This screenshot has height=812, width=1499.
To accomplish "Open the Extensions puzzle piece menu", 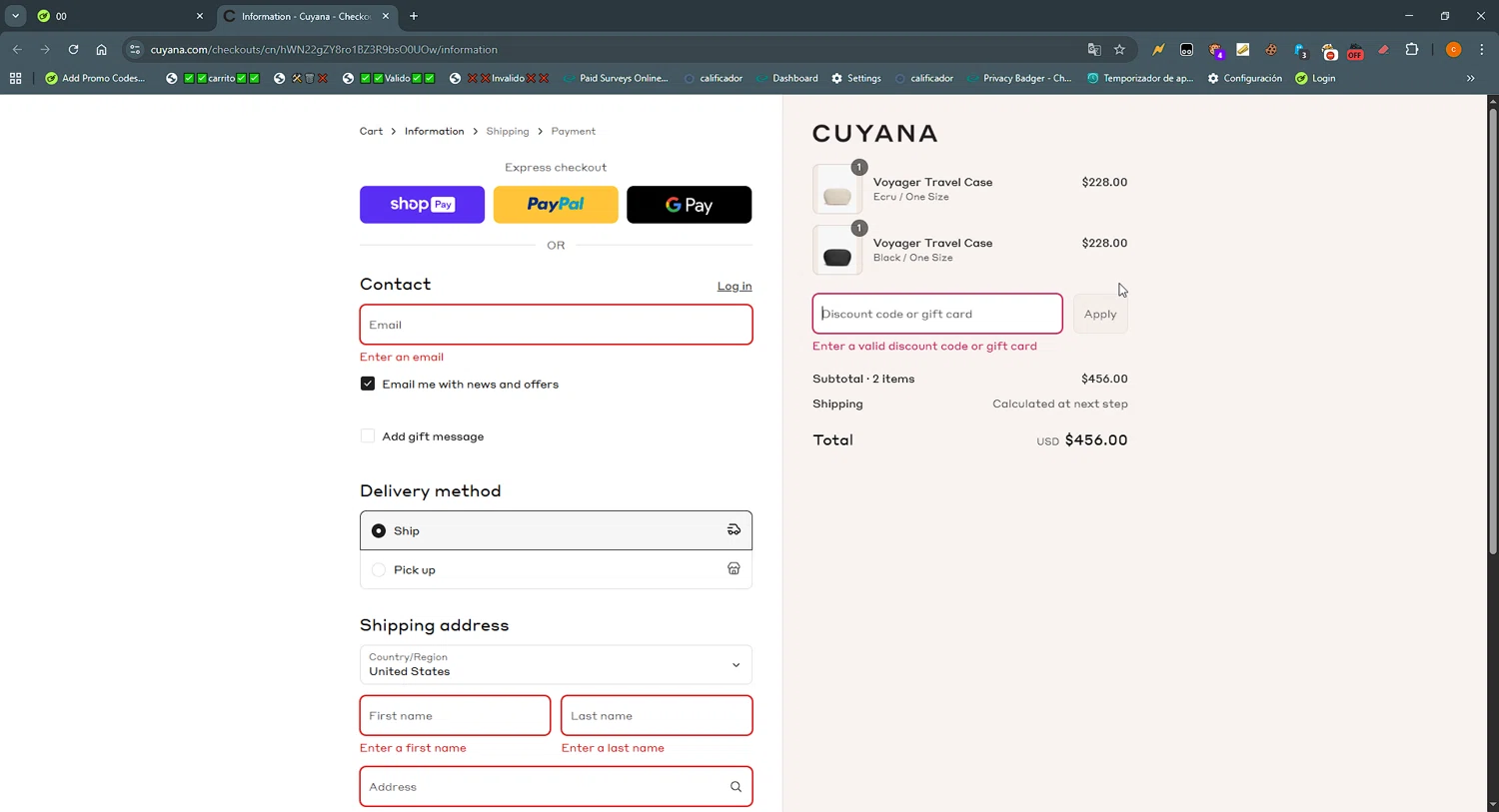I will tap(1412, 49).
